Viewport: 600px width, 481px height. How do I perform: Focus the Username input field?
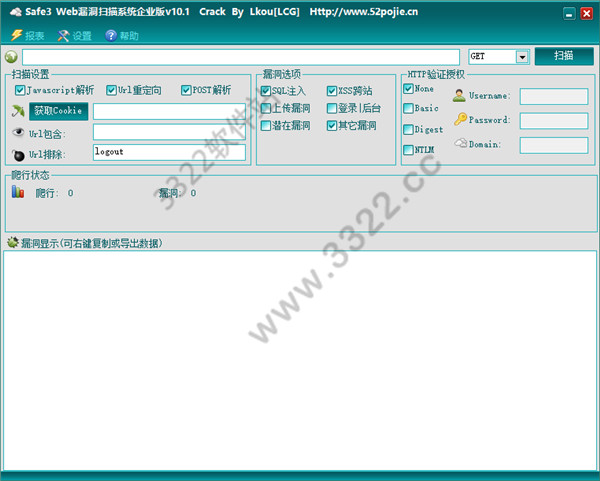554,96
